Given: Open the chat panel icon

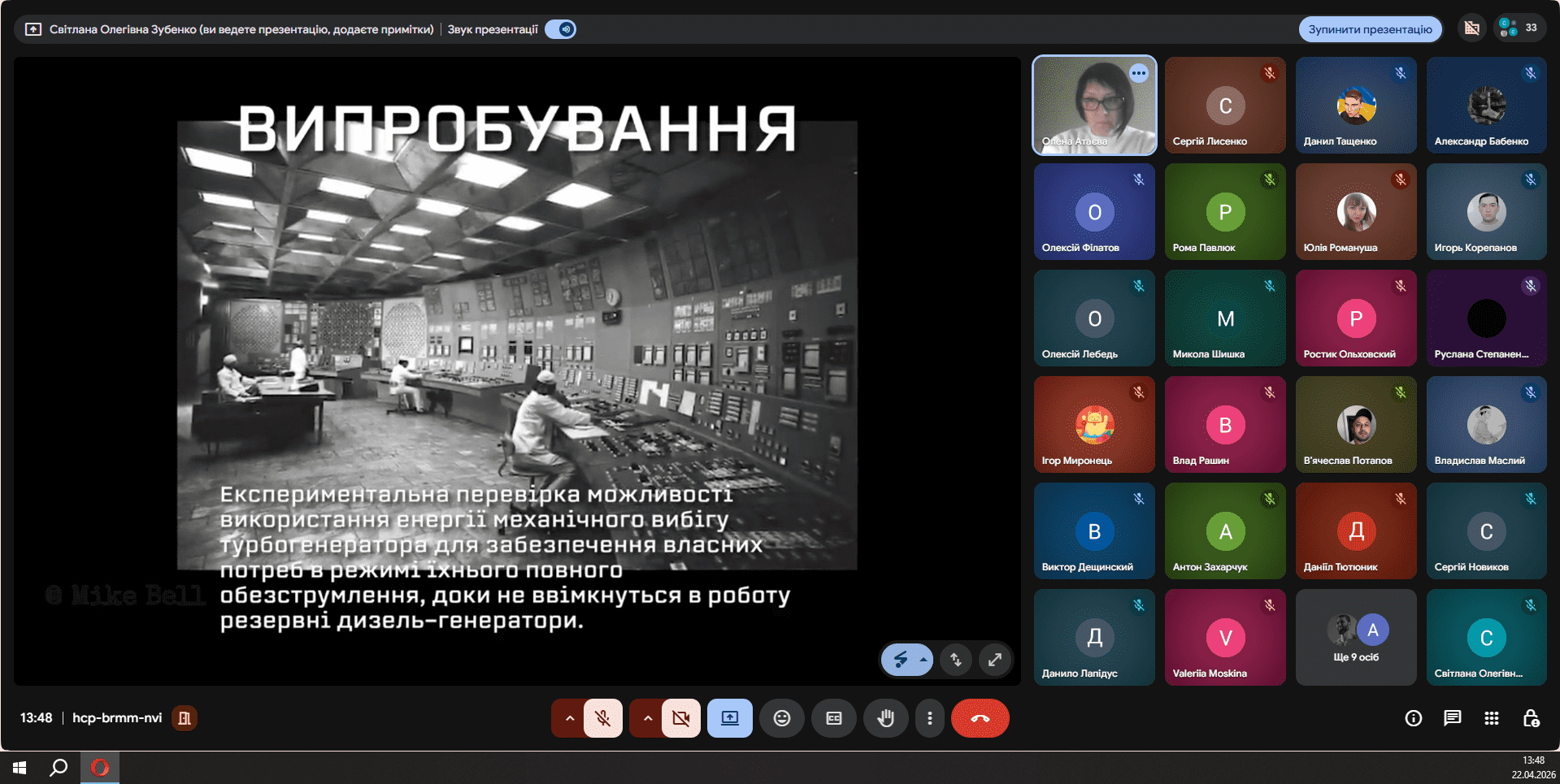Looking at the screenshot, I should pyautogui.click(x=1452, y=718).
